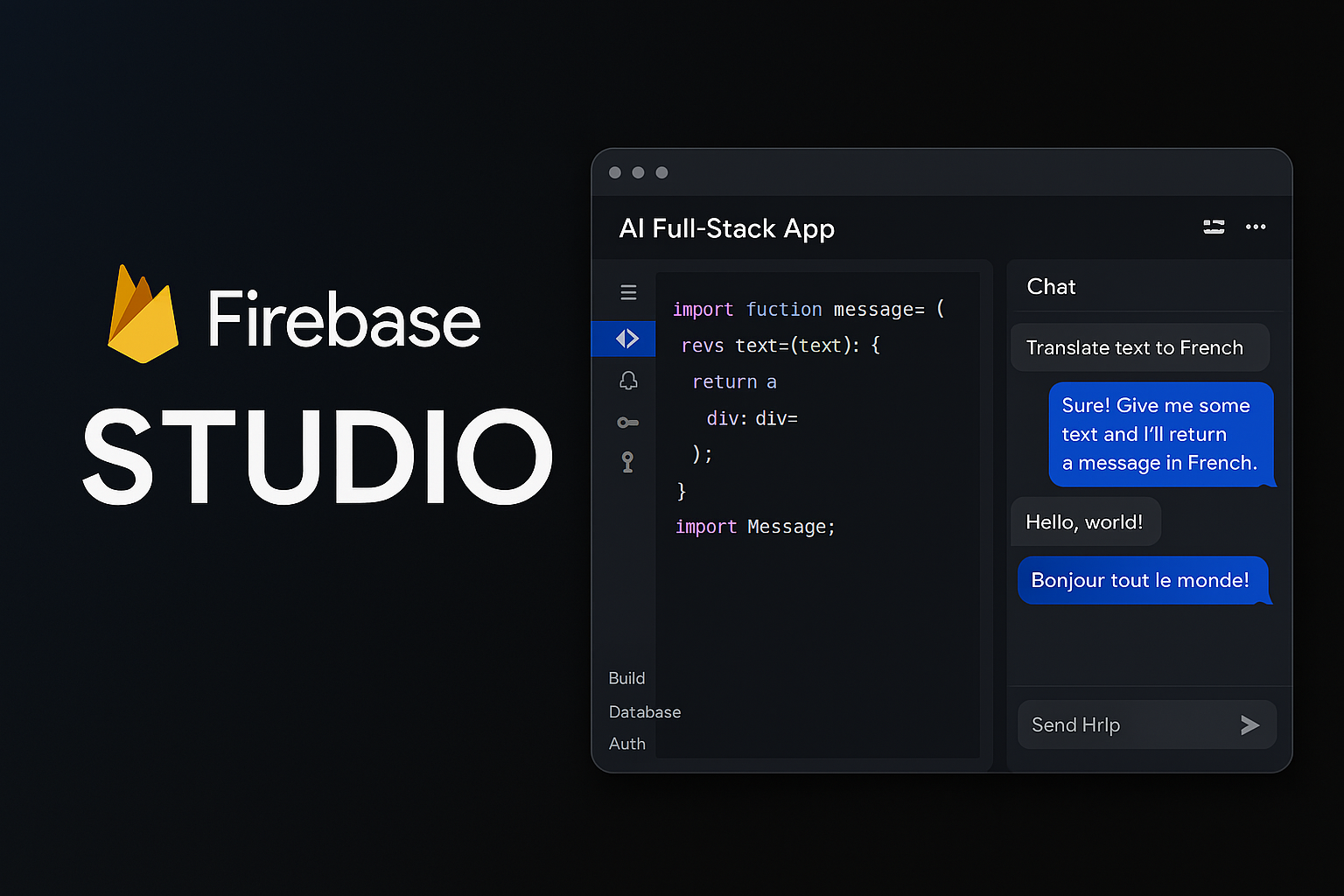
Task: Click the third gray window control dot
Action: coord(661,172)
